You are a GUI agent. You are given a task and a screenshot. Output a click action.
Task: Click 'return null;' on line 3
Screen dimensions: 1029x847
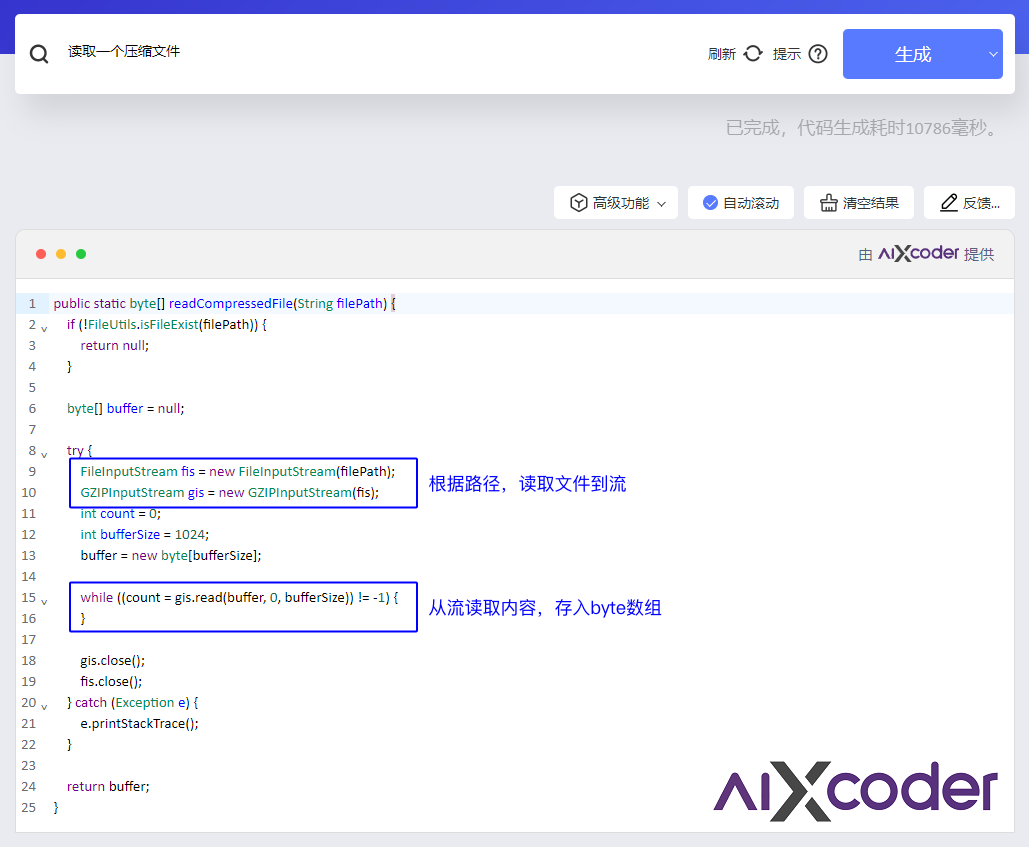point(115,345)
